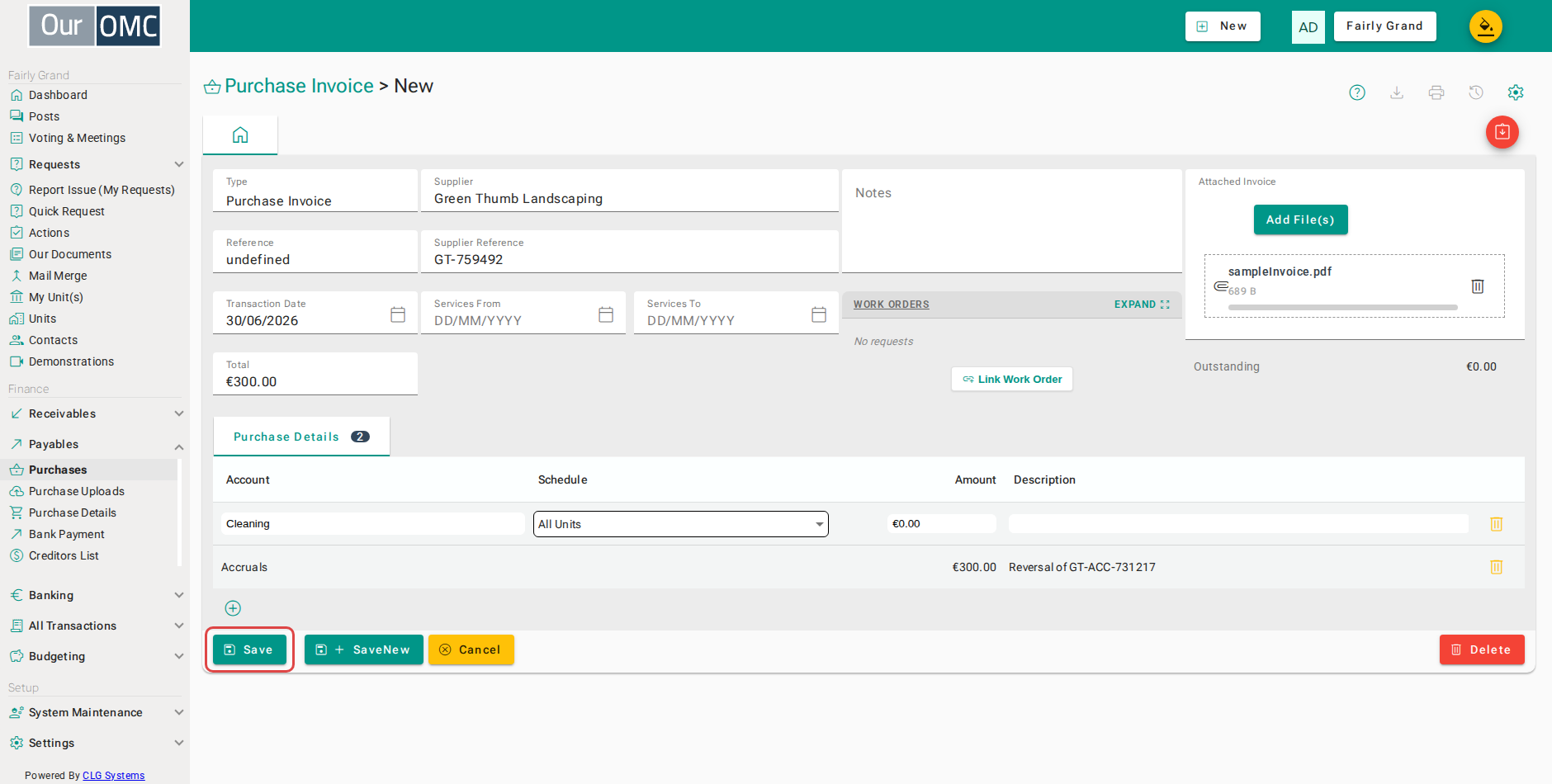The image size is (1552, 784).
Task: Open Services From calendar picker
Action: point(606,314)
